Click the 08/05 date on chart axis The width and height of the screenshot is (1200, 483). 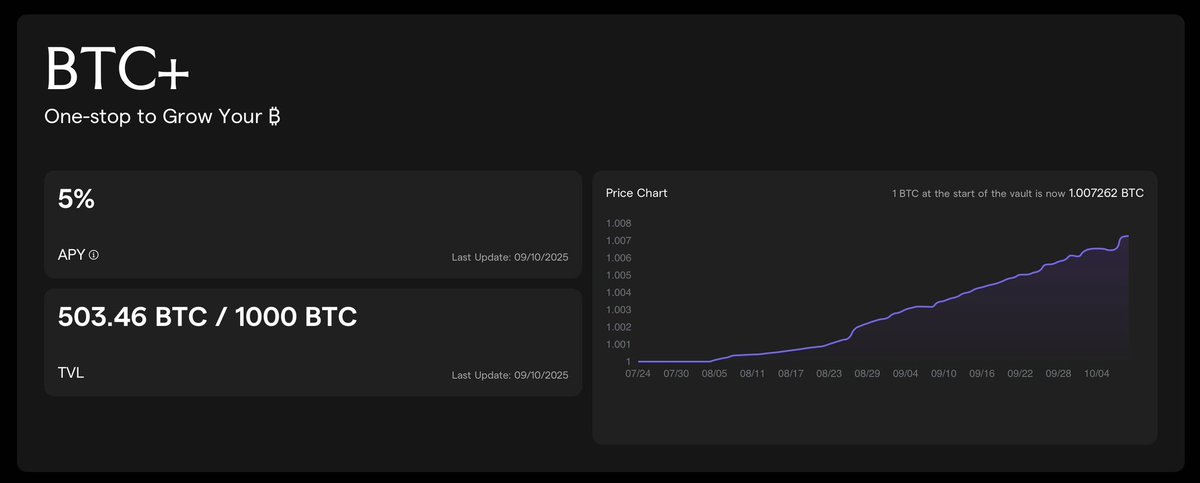coord(714,374)
